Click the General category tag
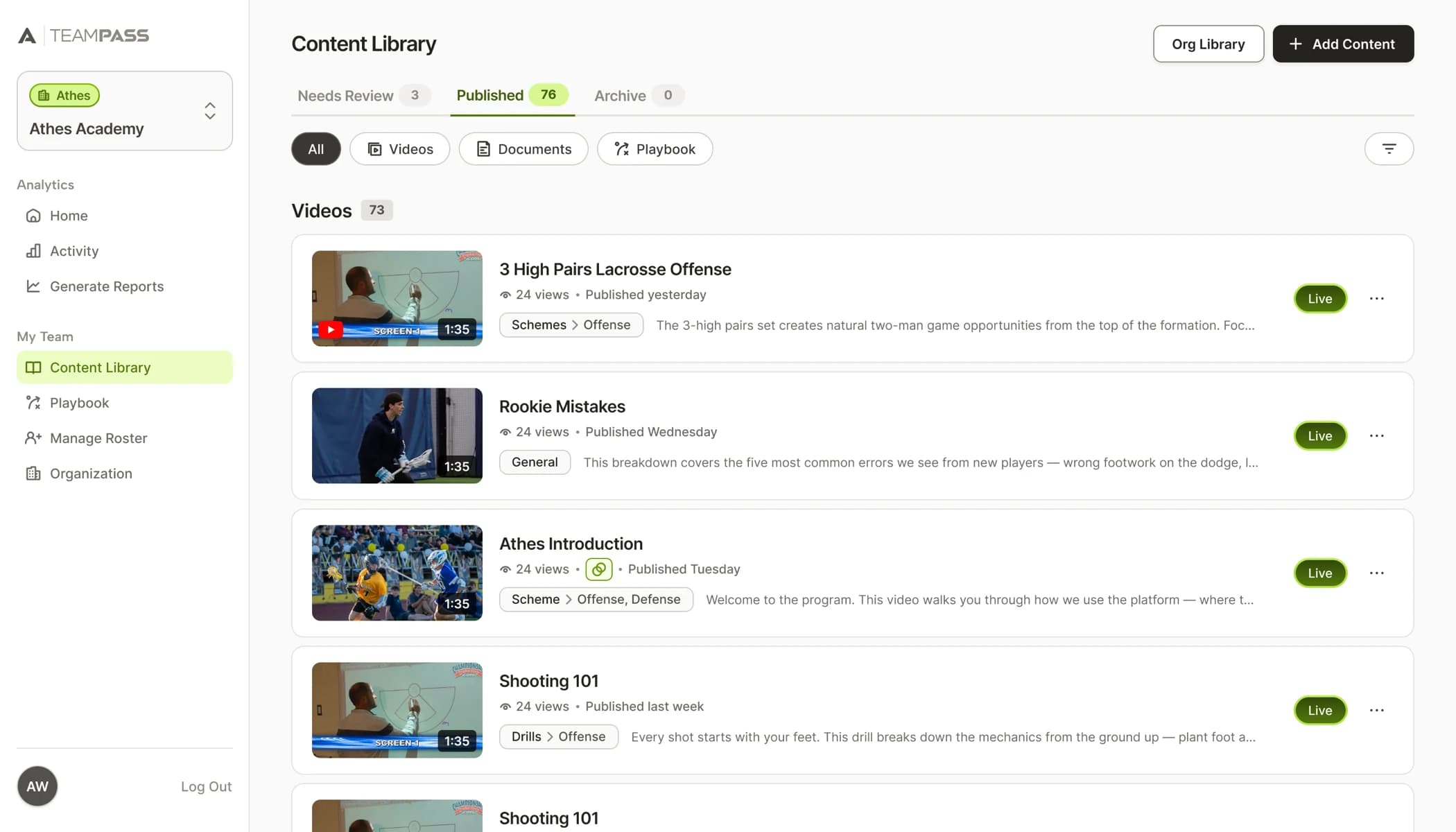 (535, 462)
